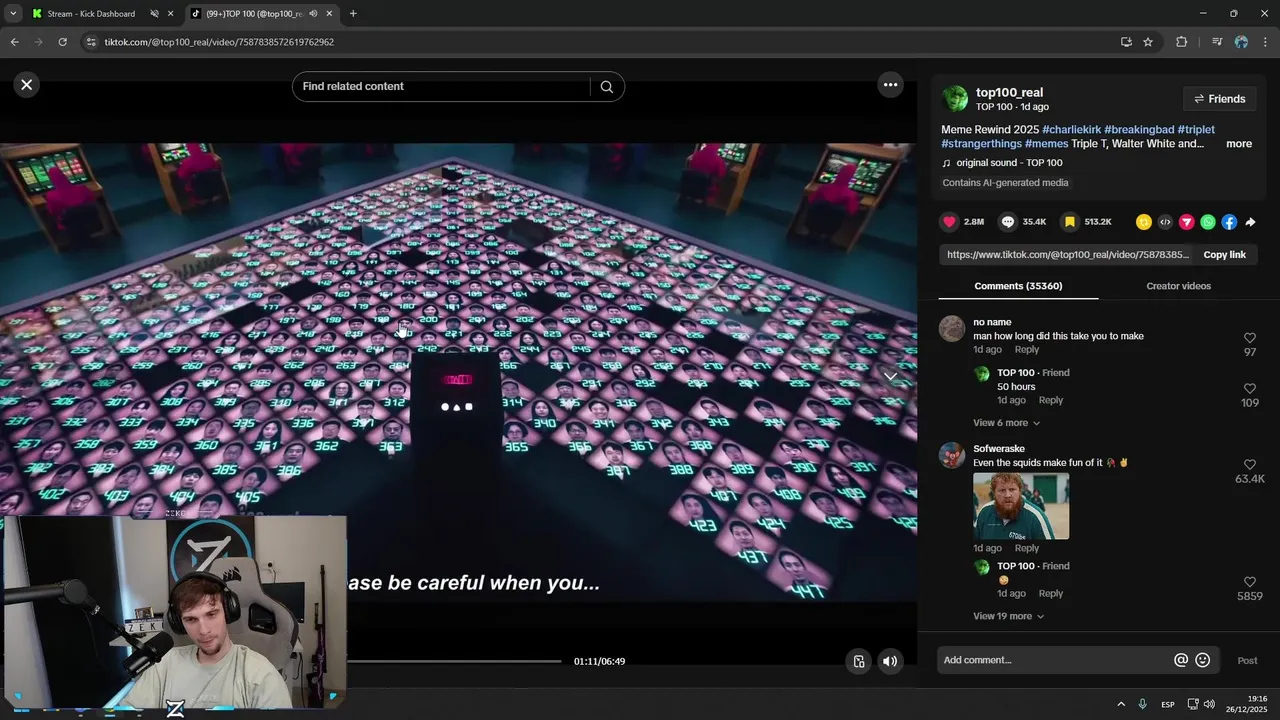Bookmark this page with the star icon
Viewport: 1280px width, 720px height.
pyautogui.click(x=1148, y=42)
